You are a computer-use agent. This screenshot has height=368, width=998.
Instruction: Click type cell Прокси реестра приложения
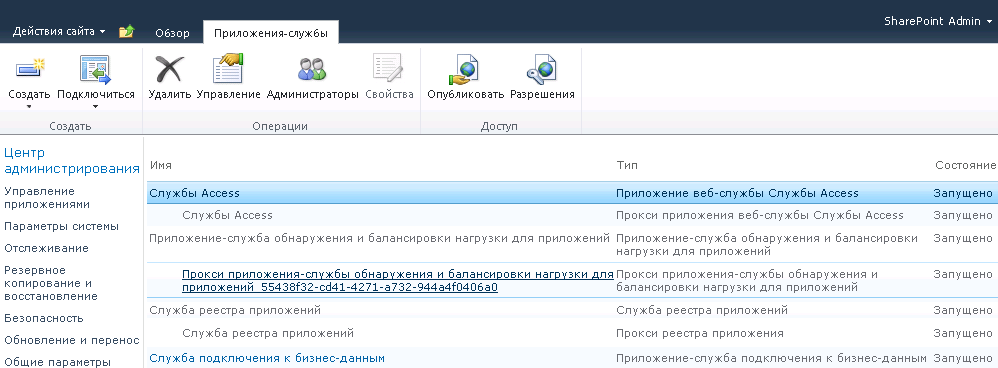700,333
